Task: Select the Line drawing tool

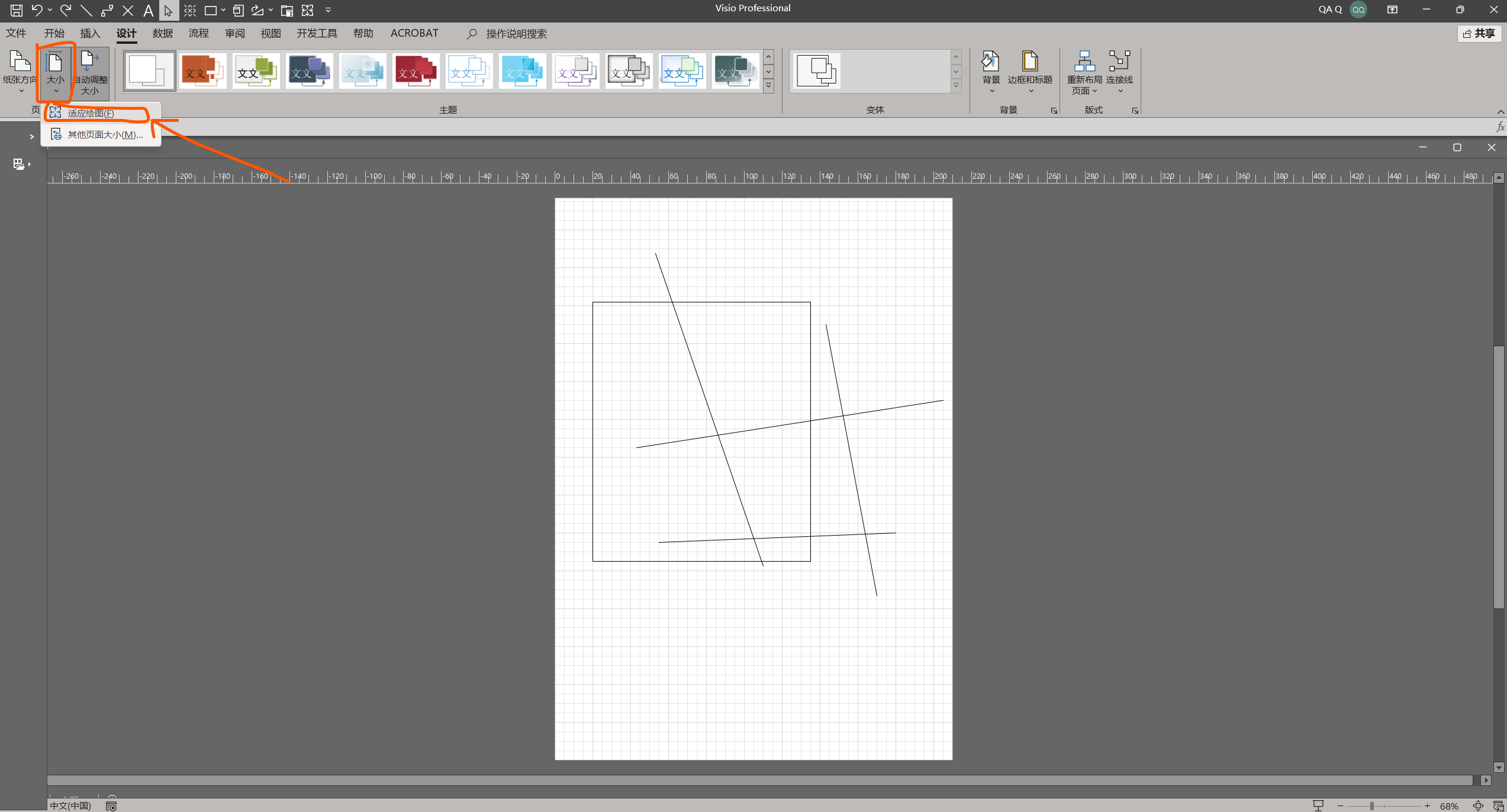Action: pos(86,10)
